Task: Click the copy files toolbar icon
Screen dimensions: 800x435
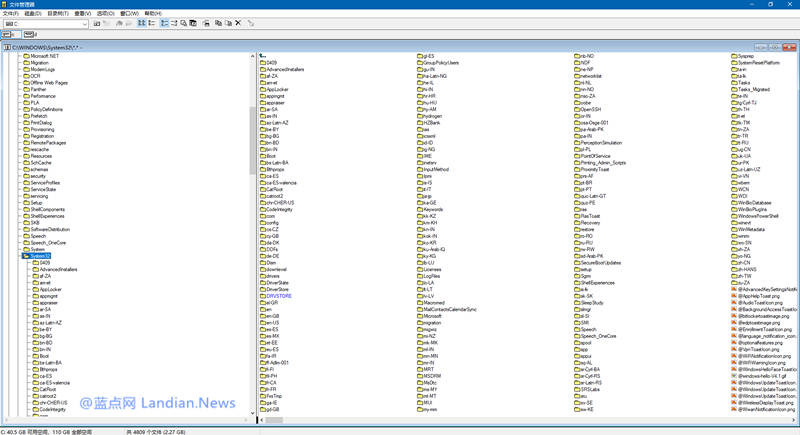Action: pyautogui.click(x=217, y=23)
